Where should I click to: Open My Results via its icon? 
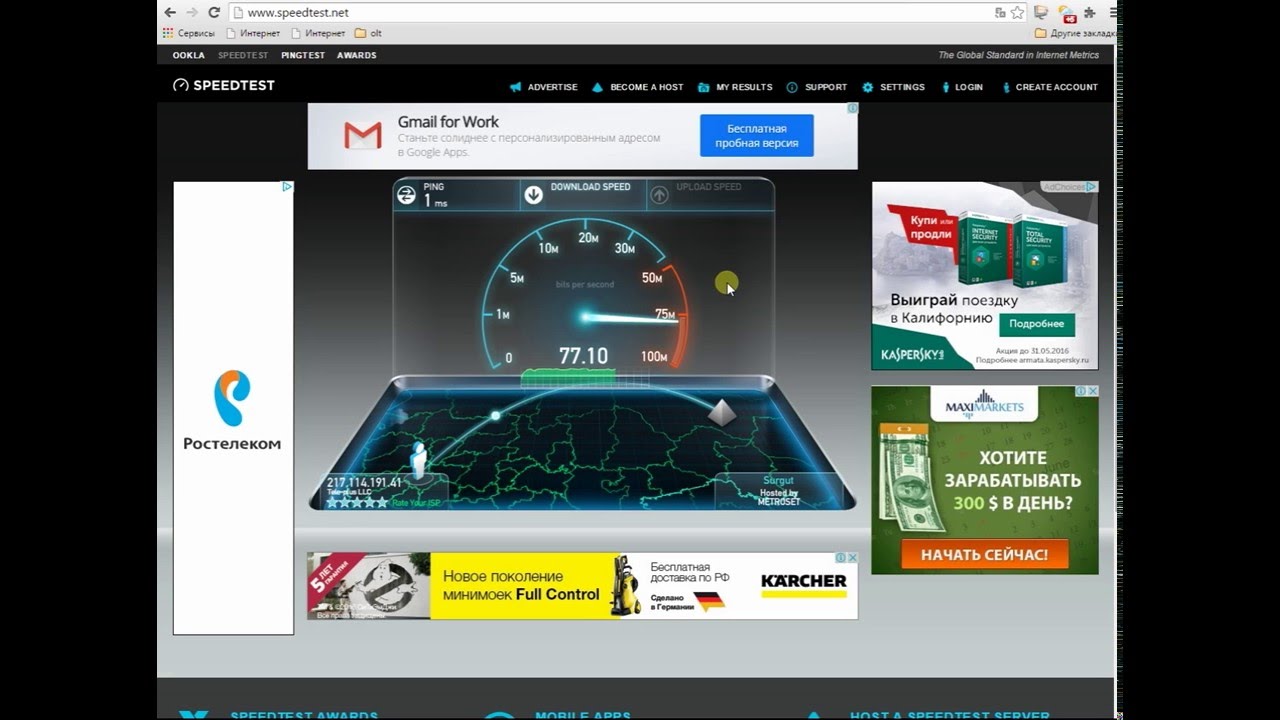pos(704,87)
